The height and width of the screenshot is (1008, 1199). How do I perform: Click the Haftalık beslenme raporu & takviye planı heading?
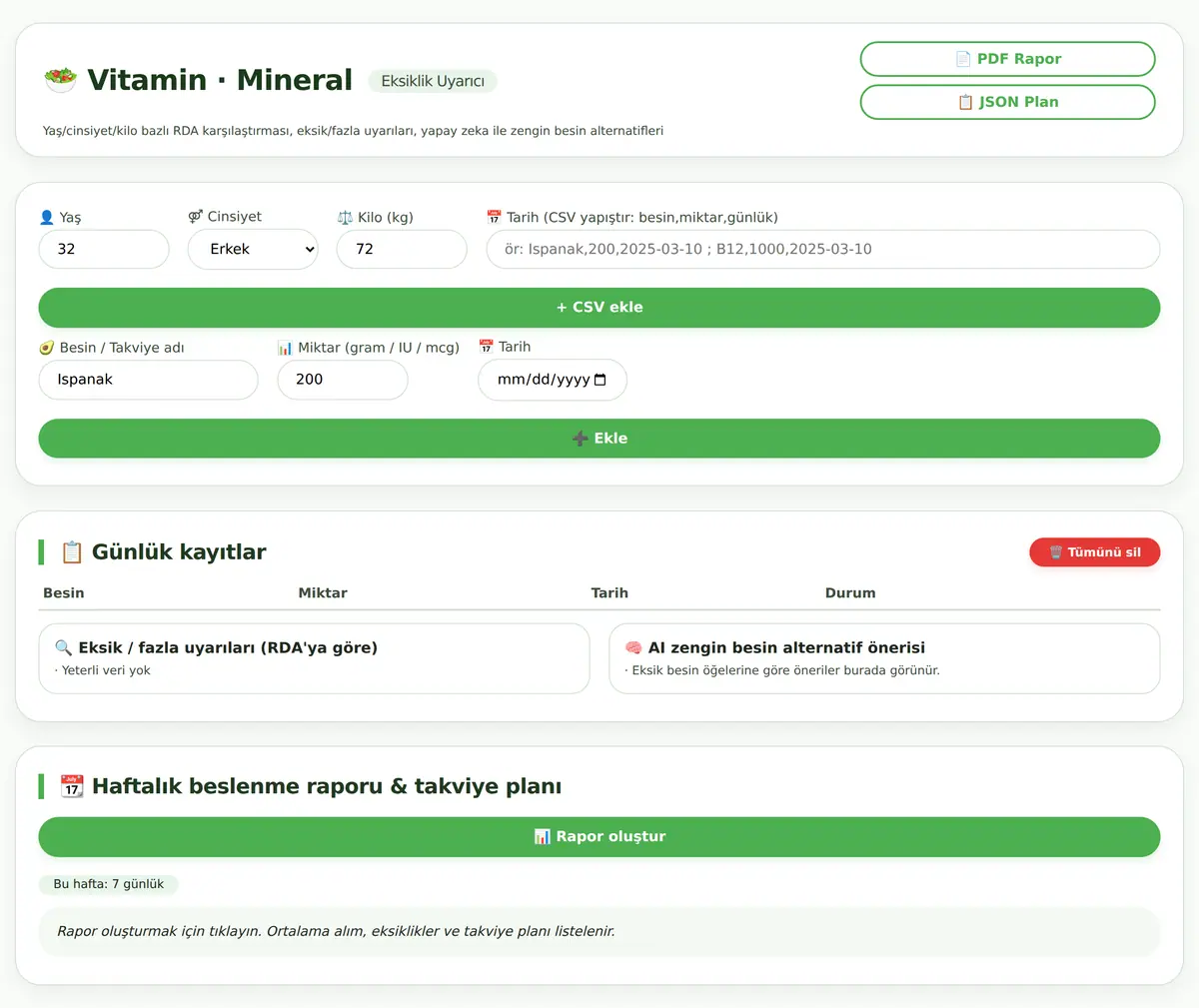click(327, 786)
